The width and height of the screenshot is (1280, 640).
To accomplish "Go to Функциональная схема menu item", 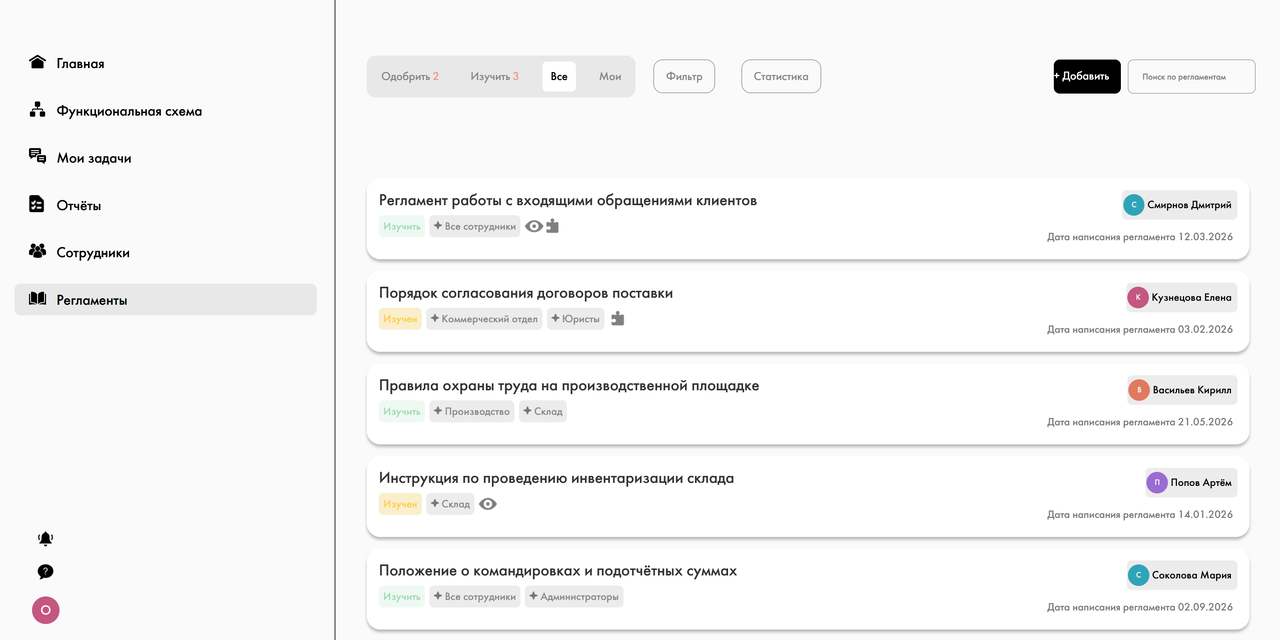I will [x=165, y=110].
